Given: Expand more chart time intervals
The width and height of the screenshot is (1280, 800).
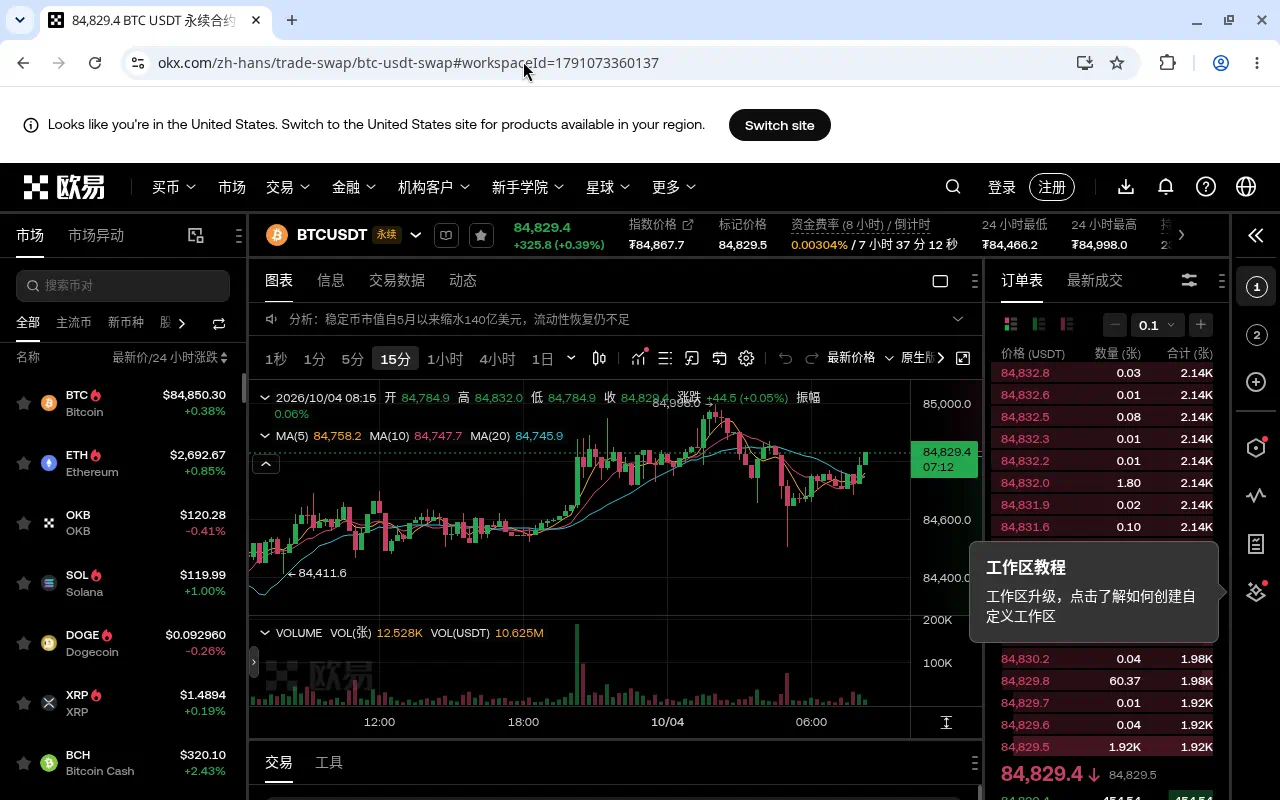Looking at the screenshot, I should click(x=571, y=358).
